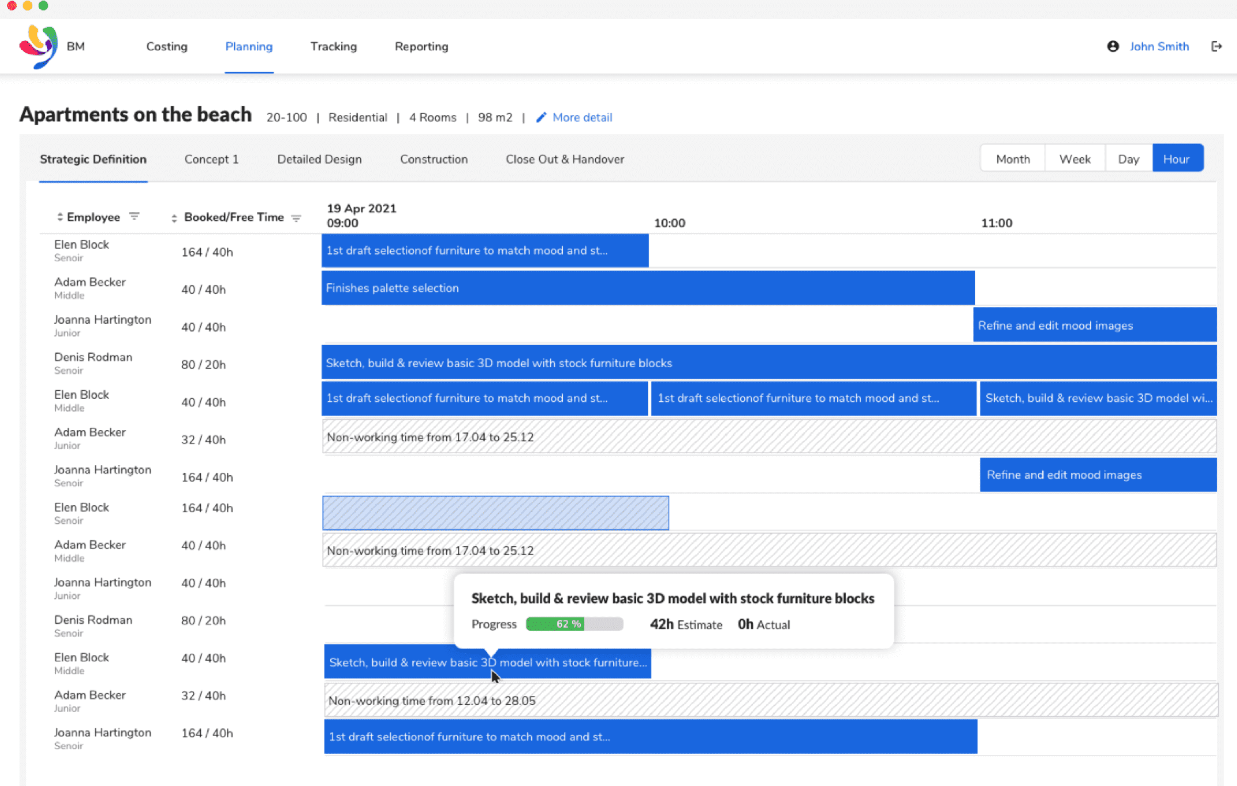1237x786 pixels.
Task: Switch to the Concept 1 tab
Action: click(212, 159)
